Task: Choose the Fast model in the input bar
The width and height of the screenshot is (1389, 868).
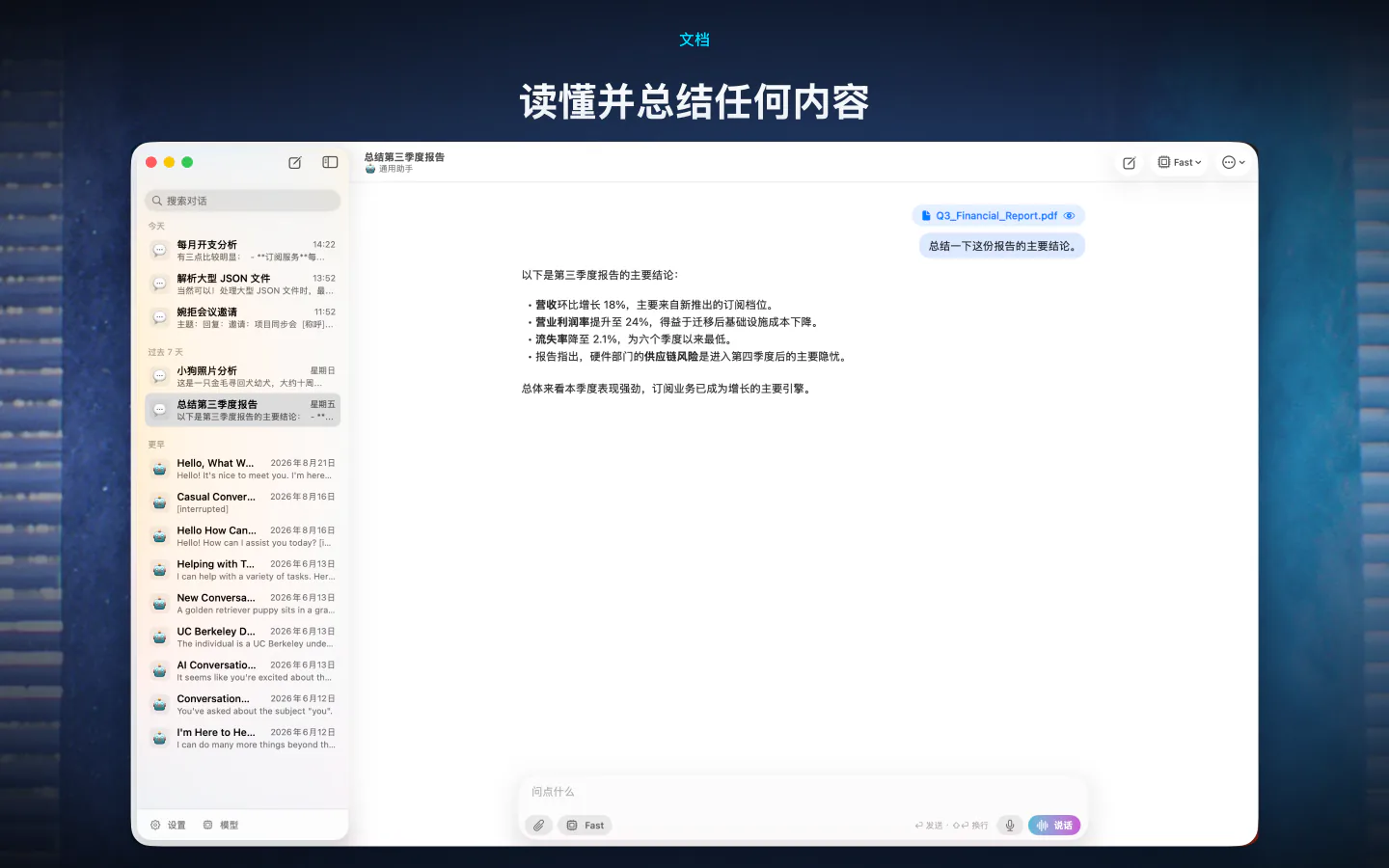Action: [x=585, y=826]
